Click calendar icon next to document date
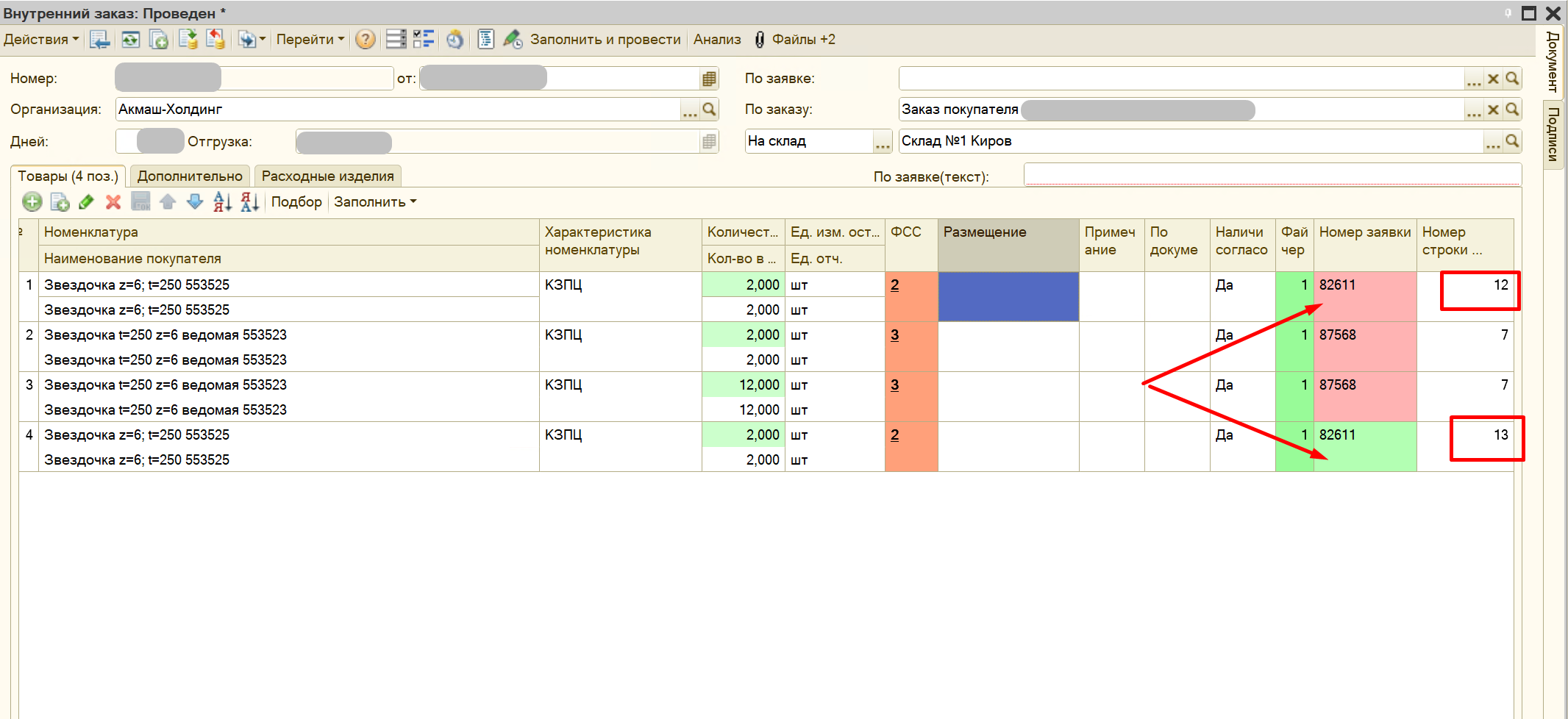 (x=709, y=79)
